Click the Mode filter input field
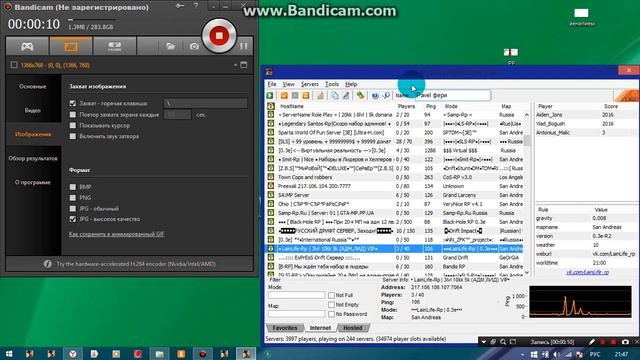Image resolution: width=640 pixels, height=360 pixels. pyautogui.click(x=297, y=295)
